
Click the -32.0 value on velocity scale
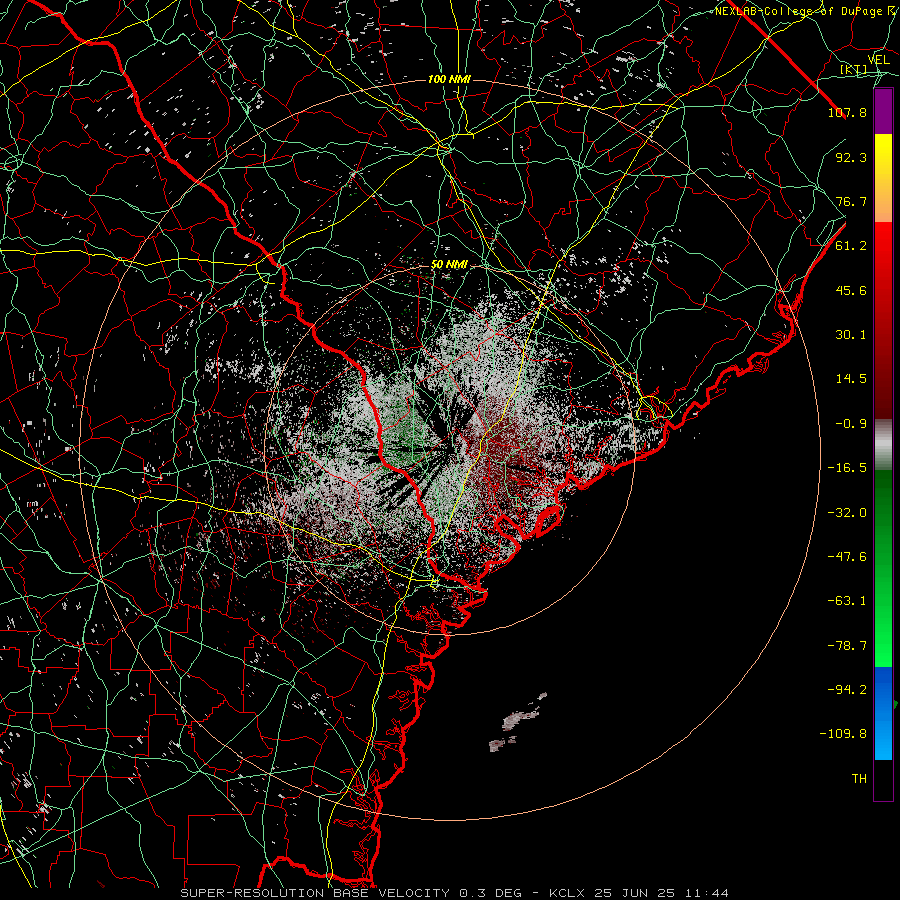(847, 513)
